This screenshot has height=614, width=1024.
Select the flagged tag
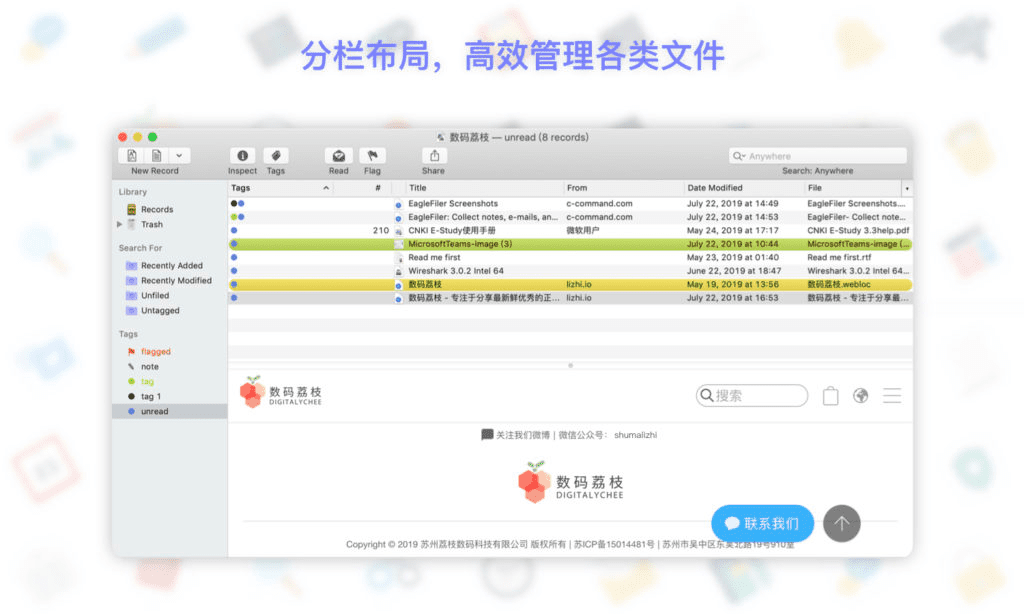click(155, 351)
